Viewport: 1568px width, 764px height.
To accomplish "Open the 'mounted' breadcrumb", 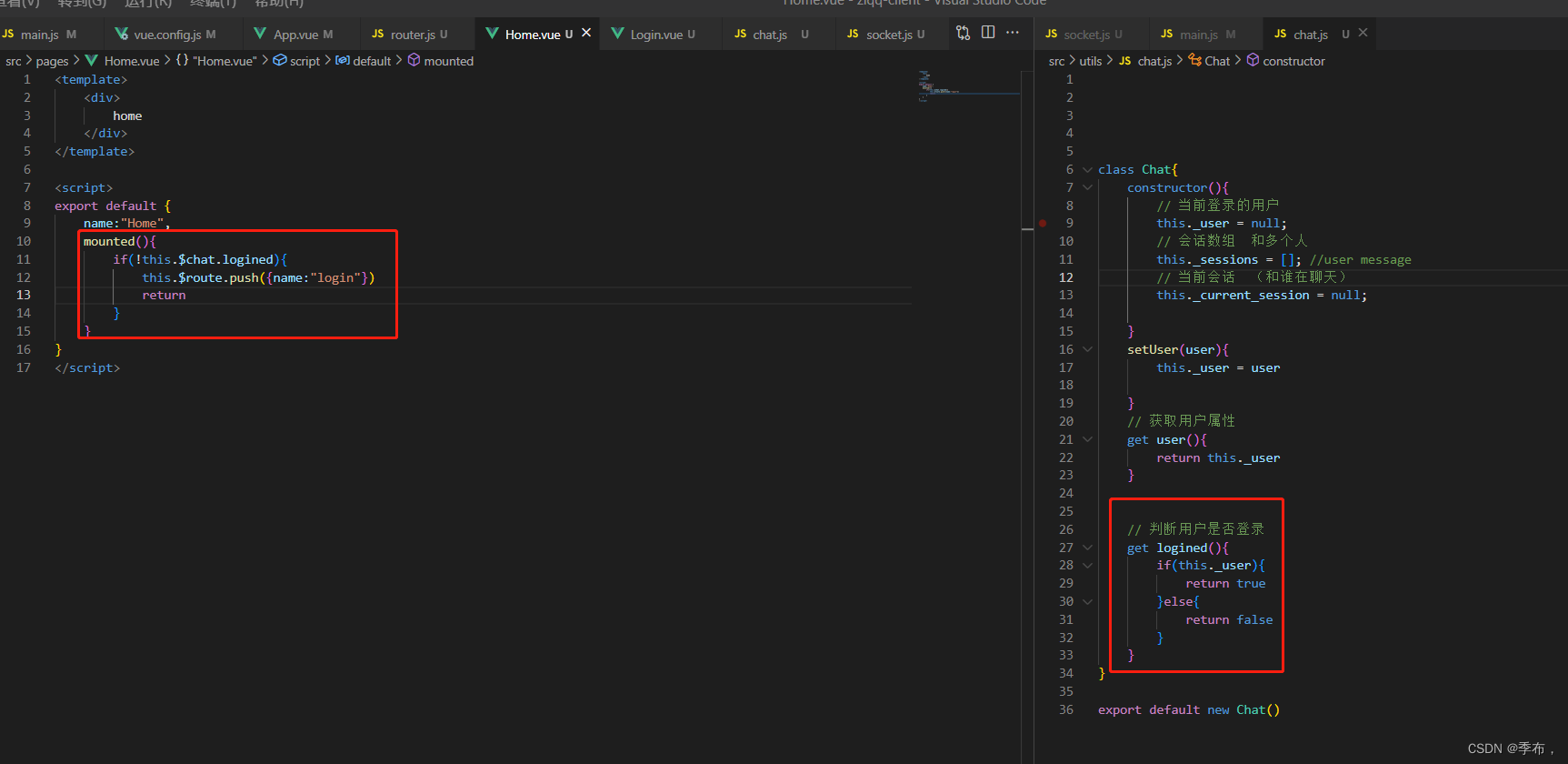I will 440,61.
